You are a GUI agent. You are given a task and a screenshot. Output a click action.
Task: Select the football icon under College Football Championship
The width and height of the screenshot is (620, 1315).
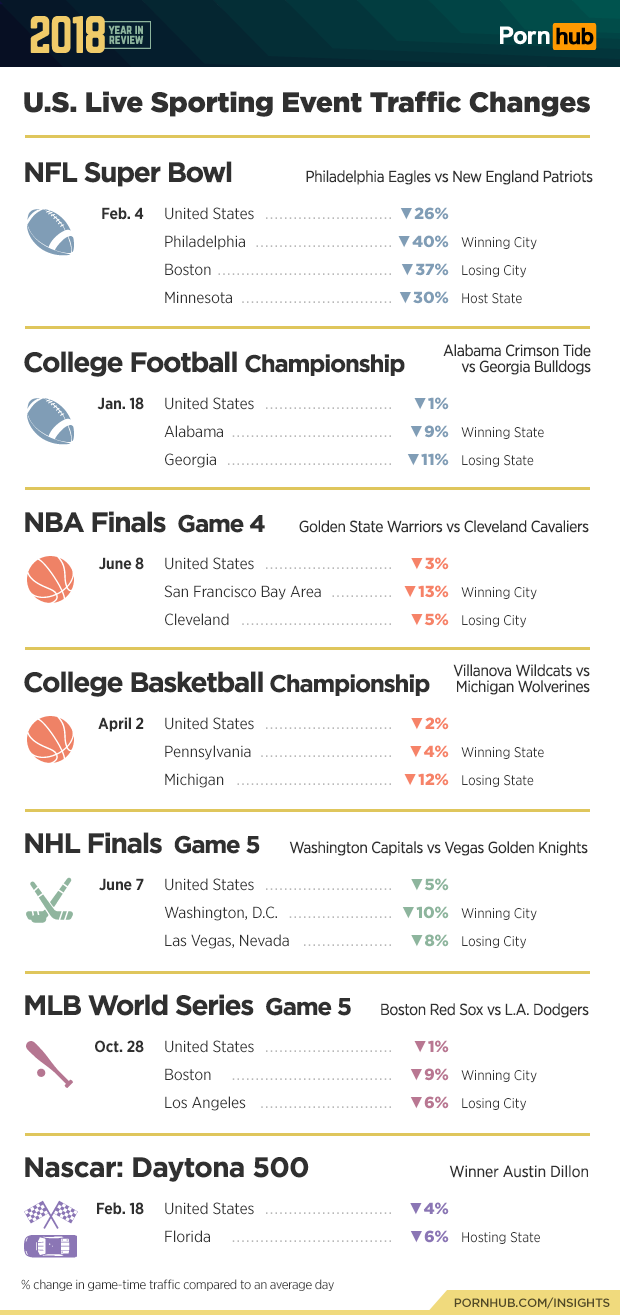[50, 421]
